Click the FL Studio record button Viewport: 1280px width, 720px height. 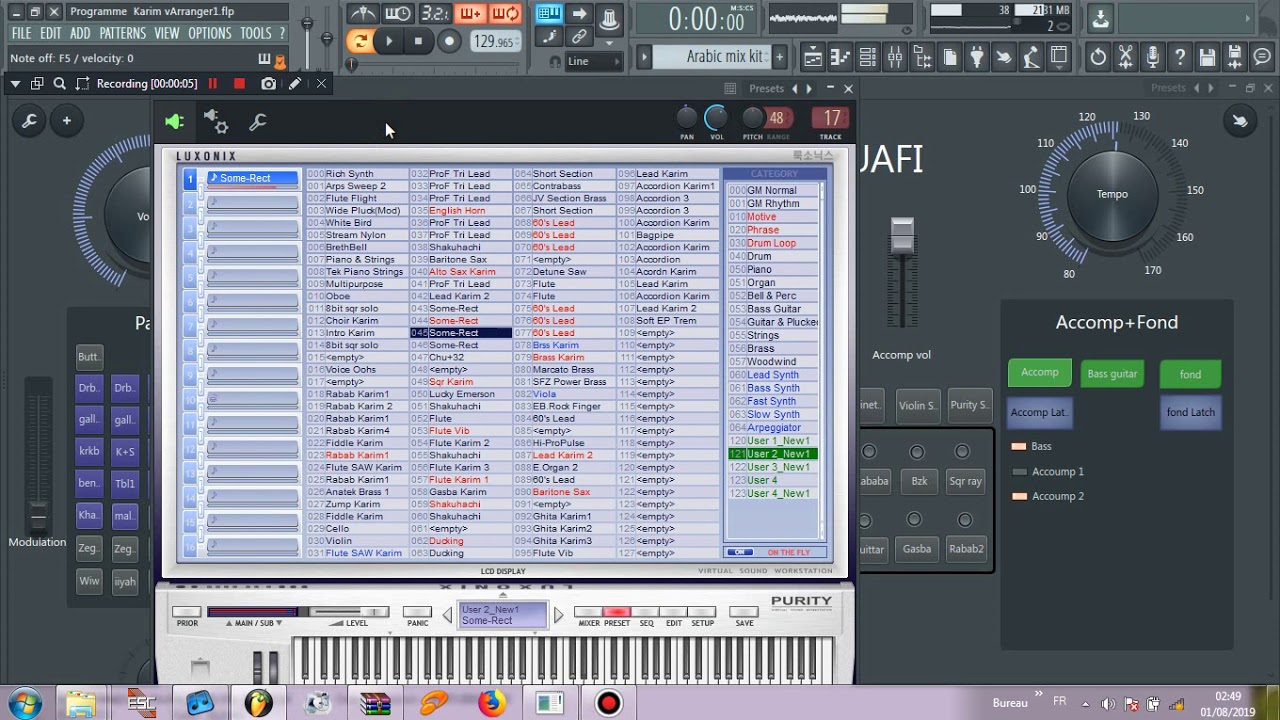[449, 41]
